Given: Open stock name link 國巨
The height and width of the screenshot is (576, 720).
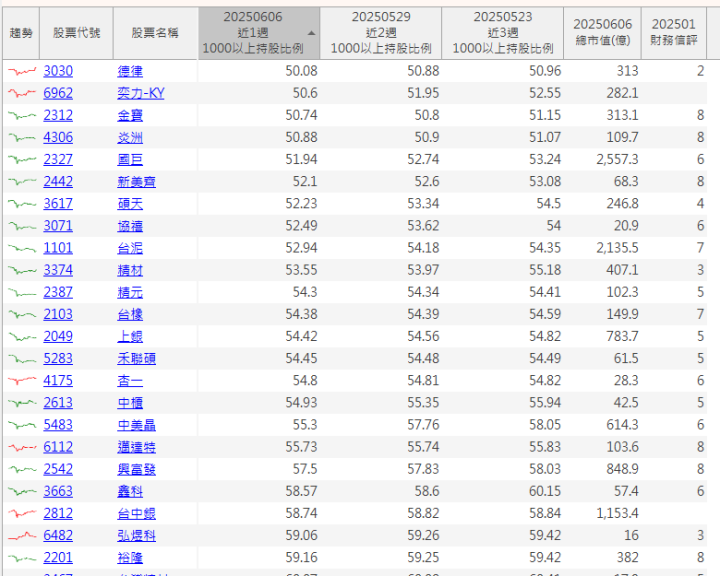Looking at the screenshot, I should pos(130,159).
